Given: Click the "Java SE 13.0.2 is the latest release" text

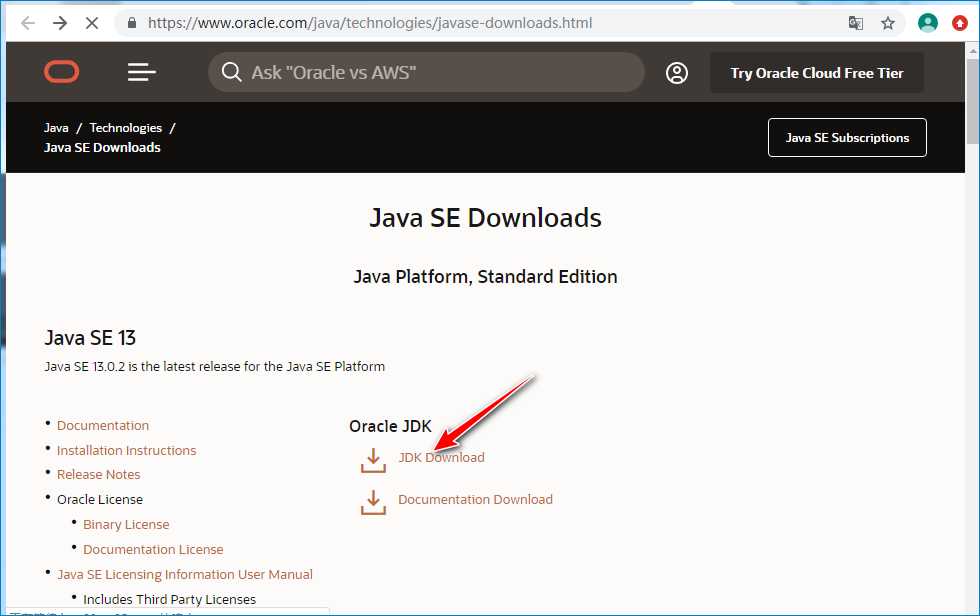Looking at the screenshot, I should coord(214,367).
